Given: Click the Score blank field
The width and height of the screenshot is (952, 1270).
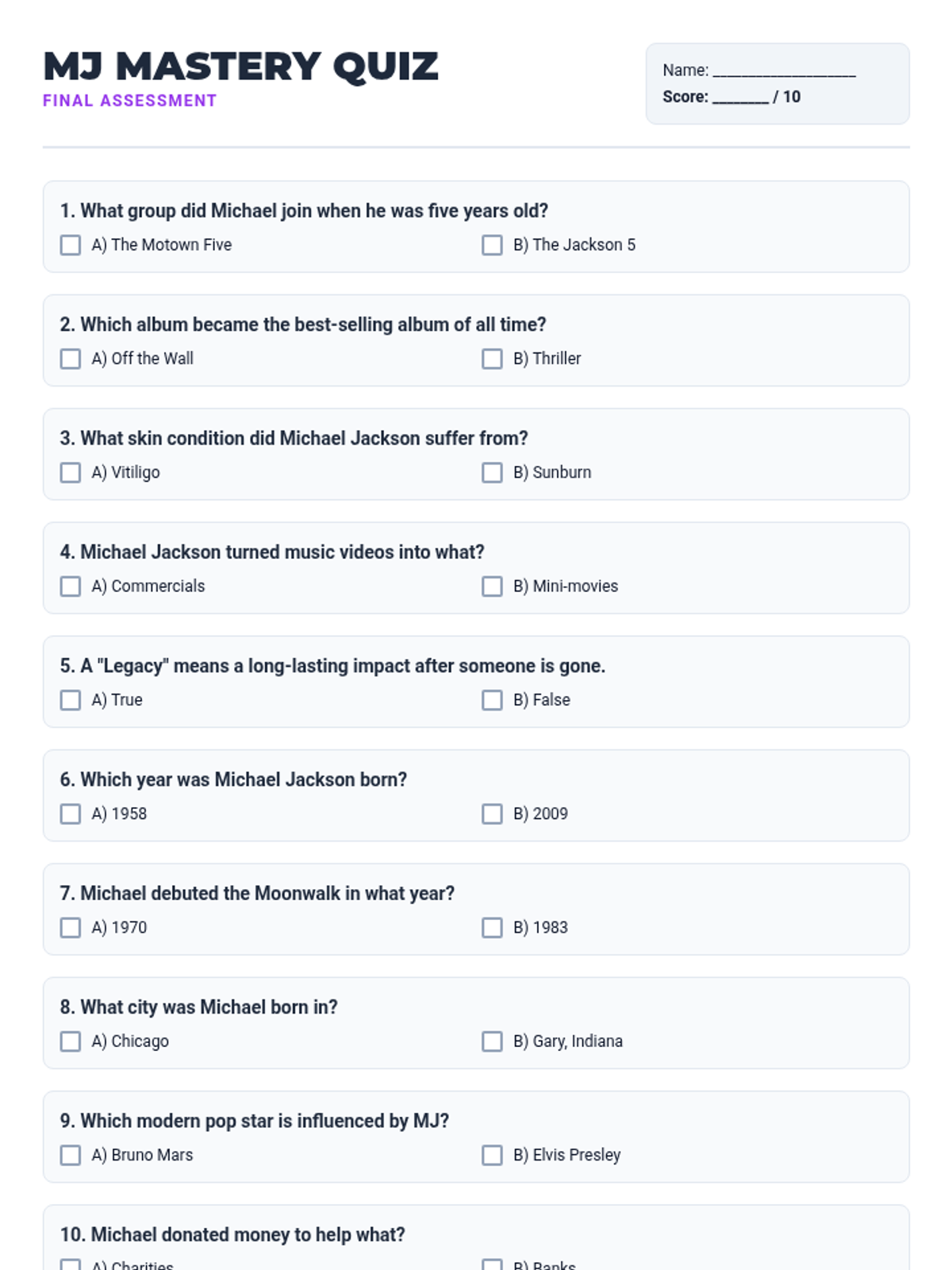Looking at the screenshot, I should [740, 98].
